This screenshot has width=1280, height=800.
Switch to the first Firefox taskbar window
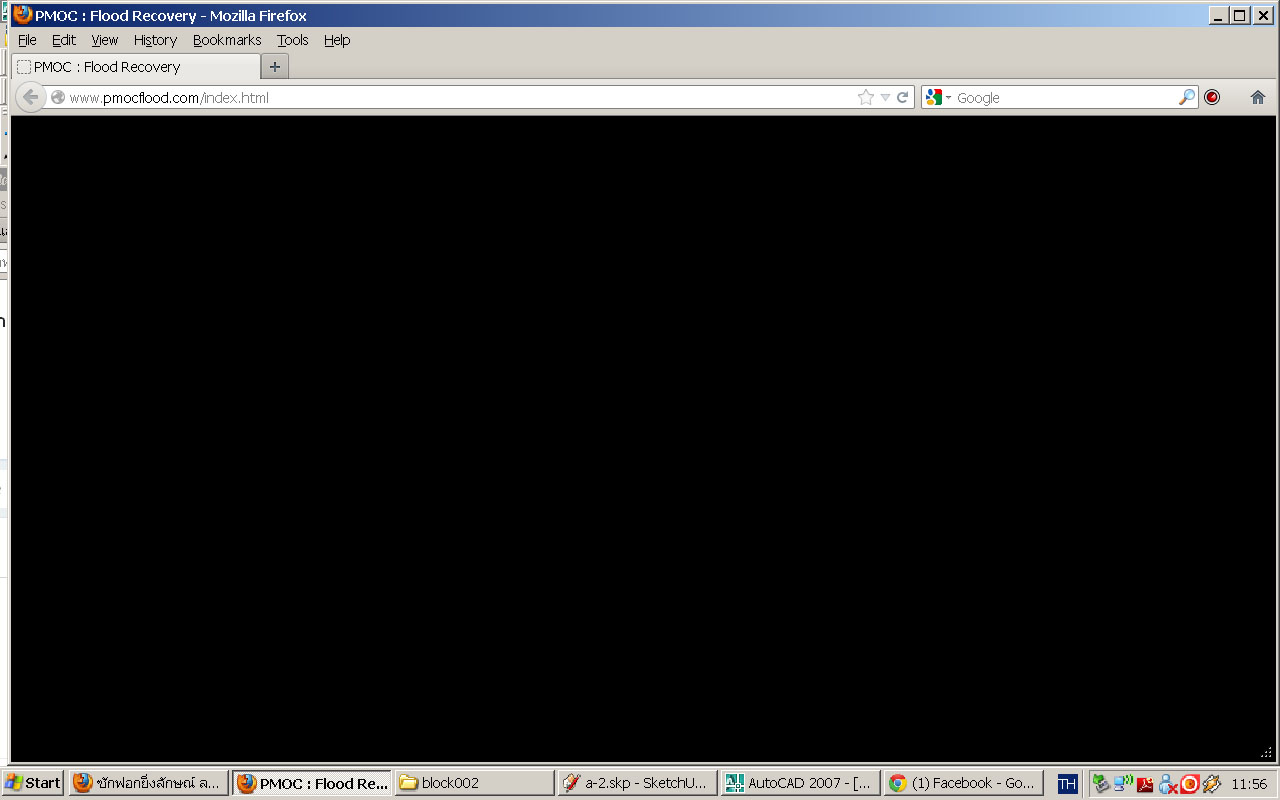(x=148, y=783)
